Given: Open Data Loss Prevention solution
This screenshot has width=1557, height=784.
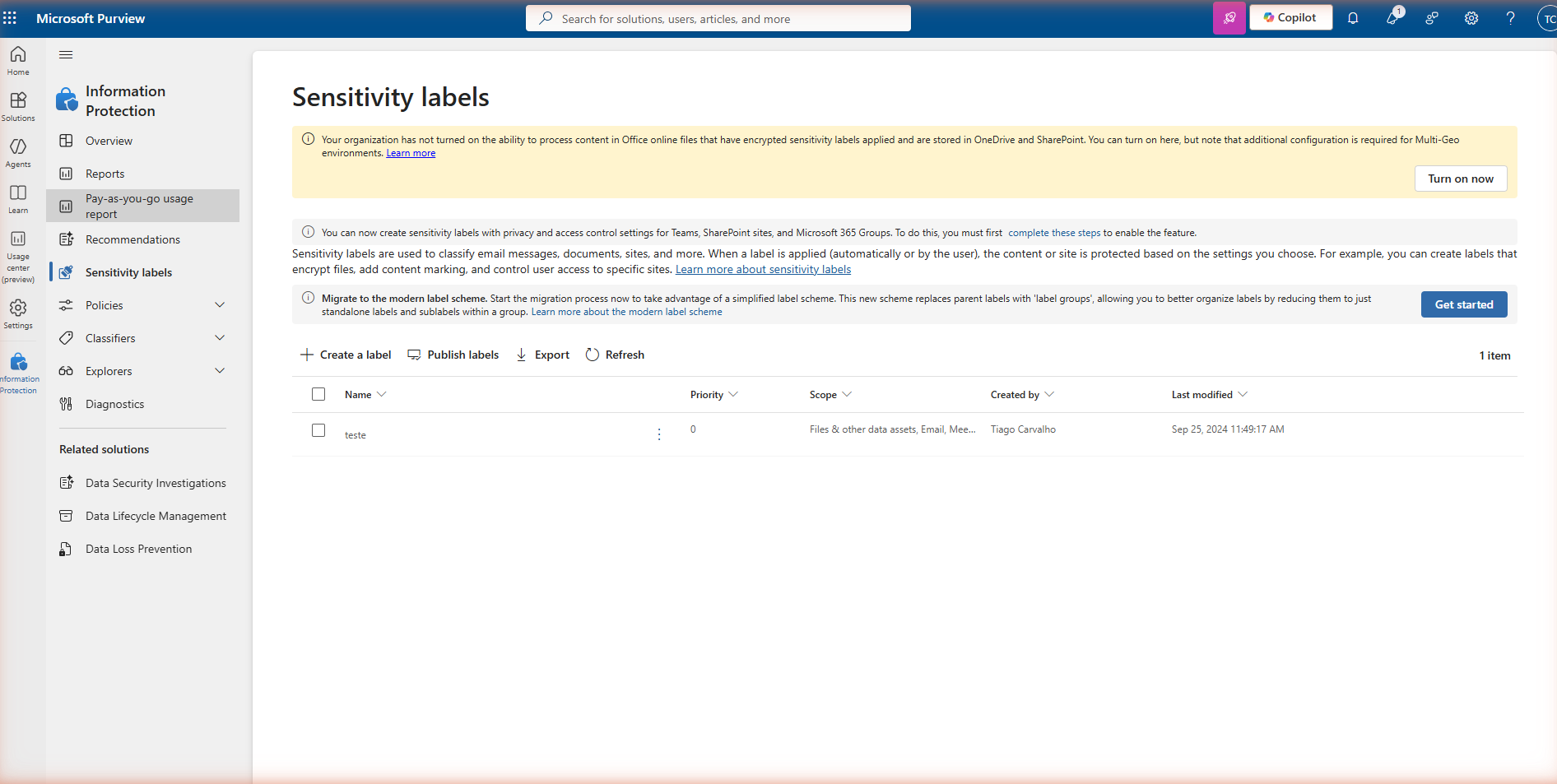Looking at the screenshot, I should pyautogui.click(x=143, y=549).
